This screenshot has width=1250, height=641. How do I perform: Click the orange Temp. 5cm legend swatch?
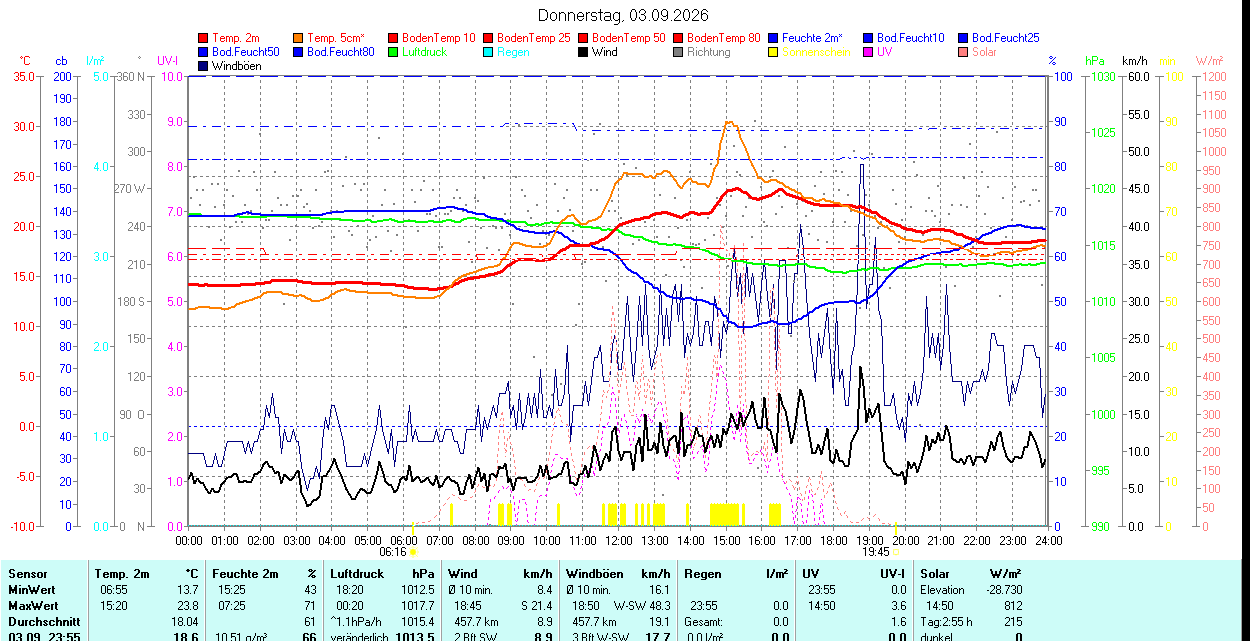click(299, 38)
